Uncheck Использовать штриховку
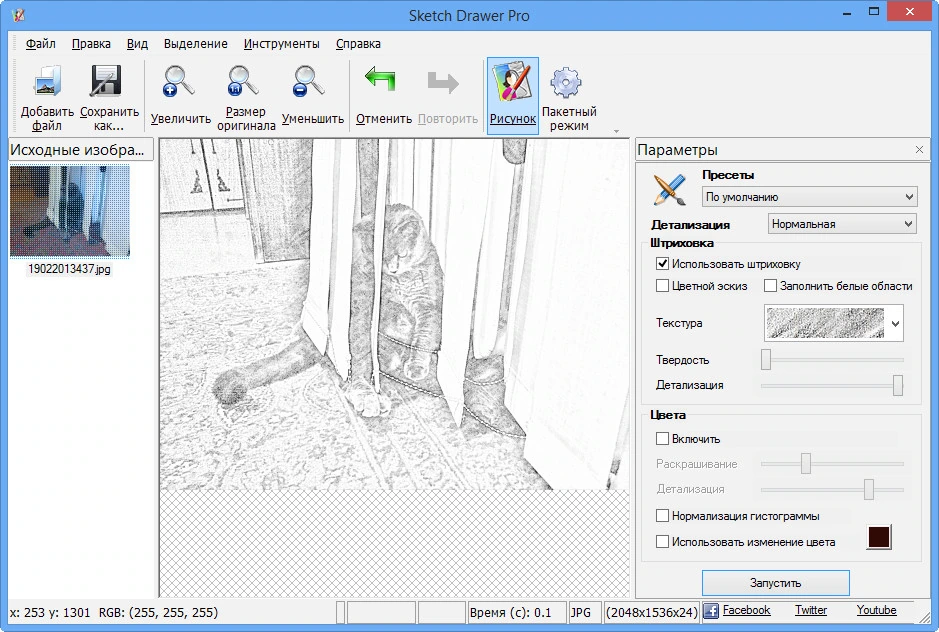 coord(662,264)
